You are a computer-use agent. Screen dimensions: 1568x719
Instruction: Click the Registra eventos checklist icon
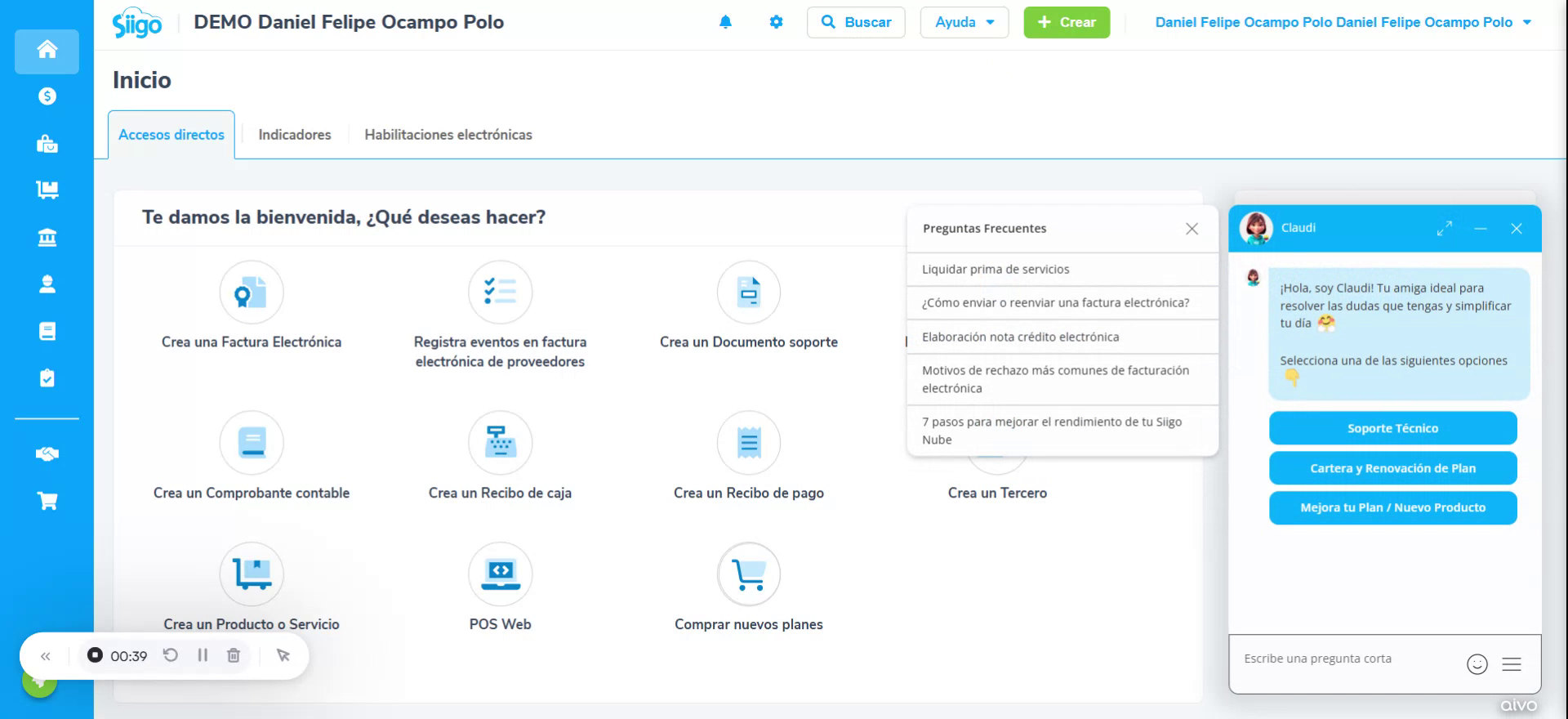[500, 293]
